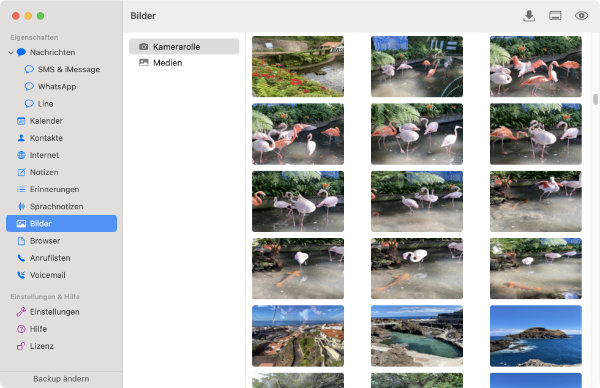Viewport: 600px width, 388px height.
Task: Click the Kamerarolle camera icon
Action: pyautogui.click(x=144, y=47)
